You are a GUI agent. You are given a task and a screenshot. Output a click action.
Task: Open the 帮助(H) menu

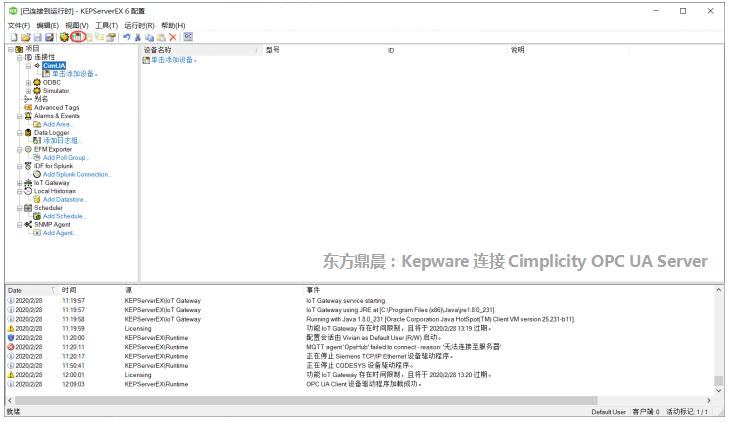(173, 25)
